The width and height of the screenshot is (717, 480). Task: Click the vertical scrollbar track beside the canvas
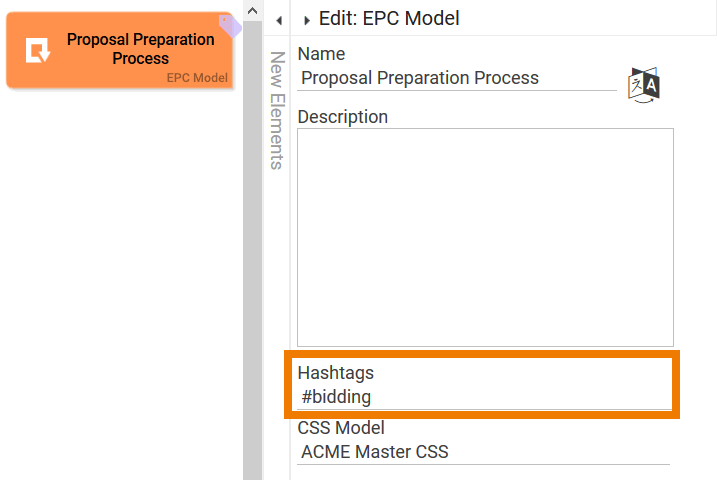(252, 250)
